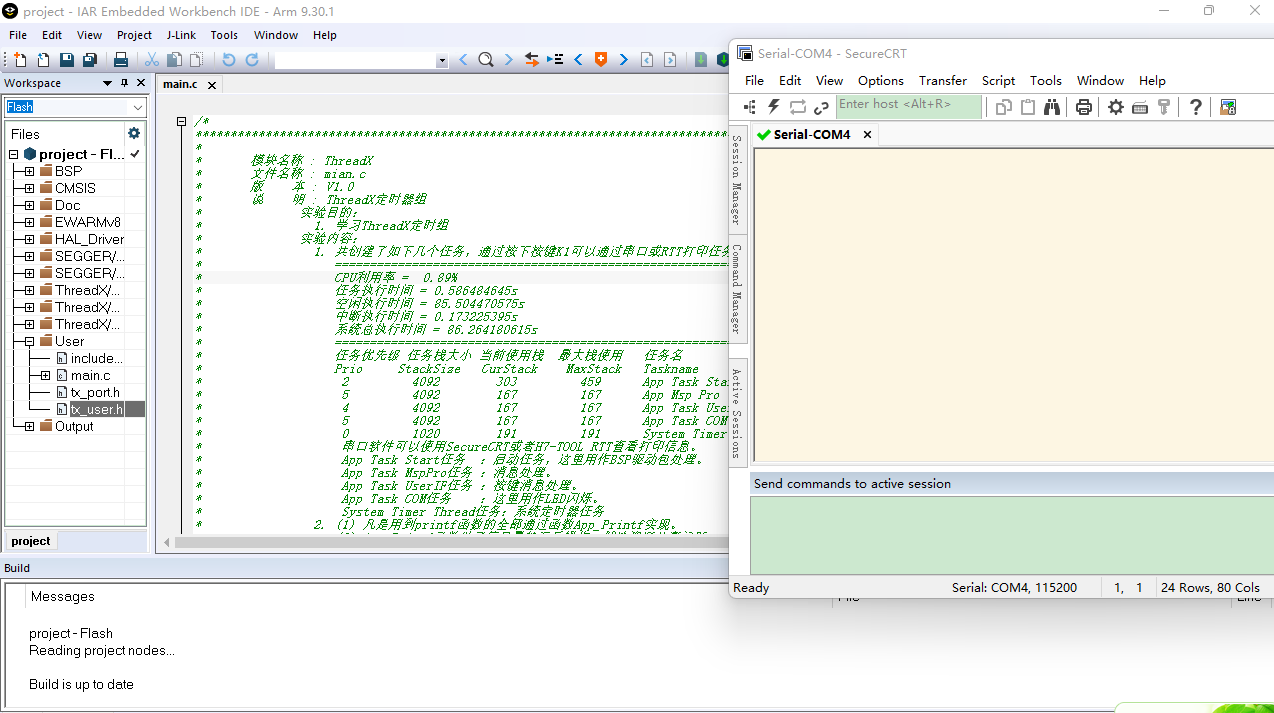This screenshot has width=1274, height=713.
Task: Toggle the Session Manager vertical tab
Action: (737, 180)
